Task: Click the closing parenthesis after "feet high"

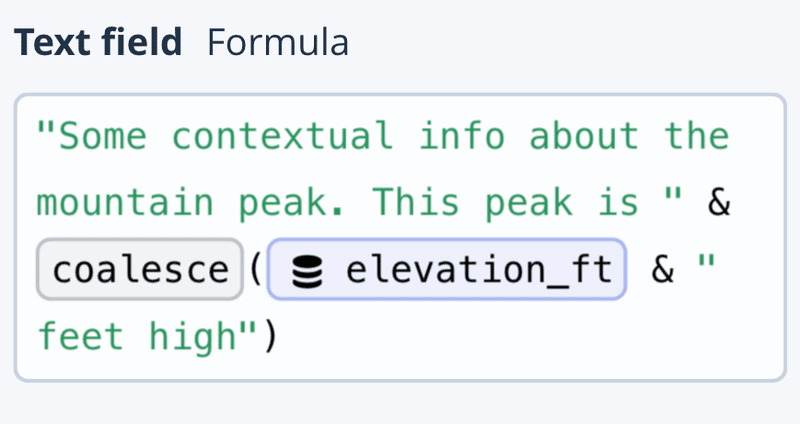Action: click(x=270, y=337)
